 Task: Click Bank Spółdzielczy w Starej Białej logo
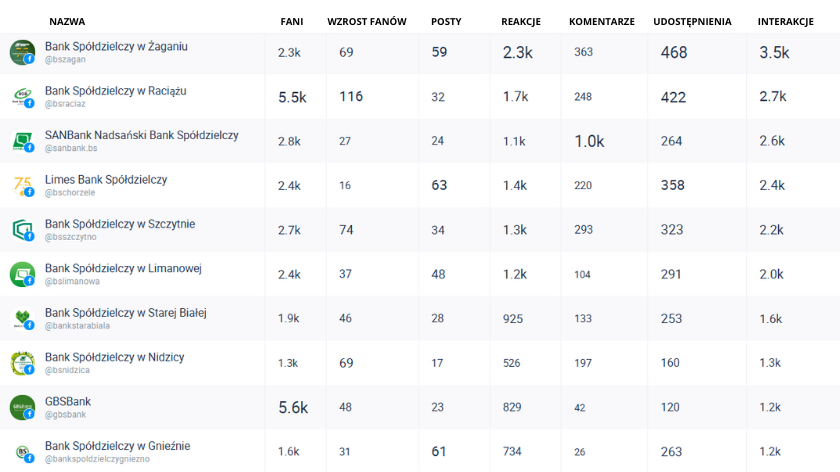(22, 319)
